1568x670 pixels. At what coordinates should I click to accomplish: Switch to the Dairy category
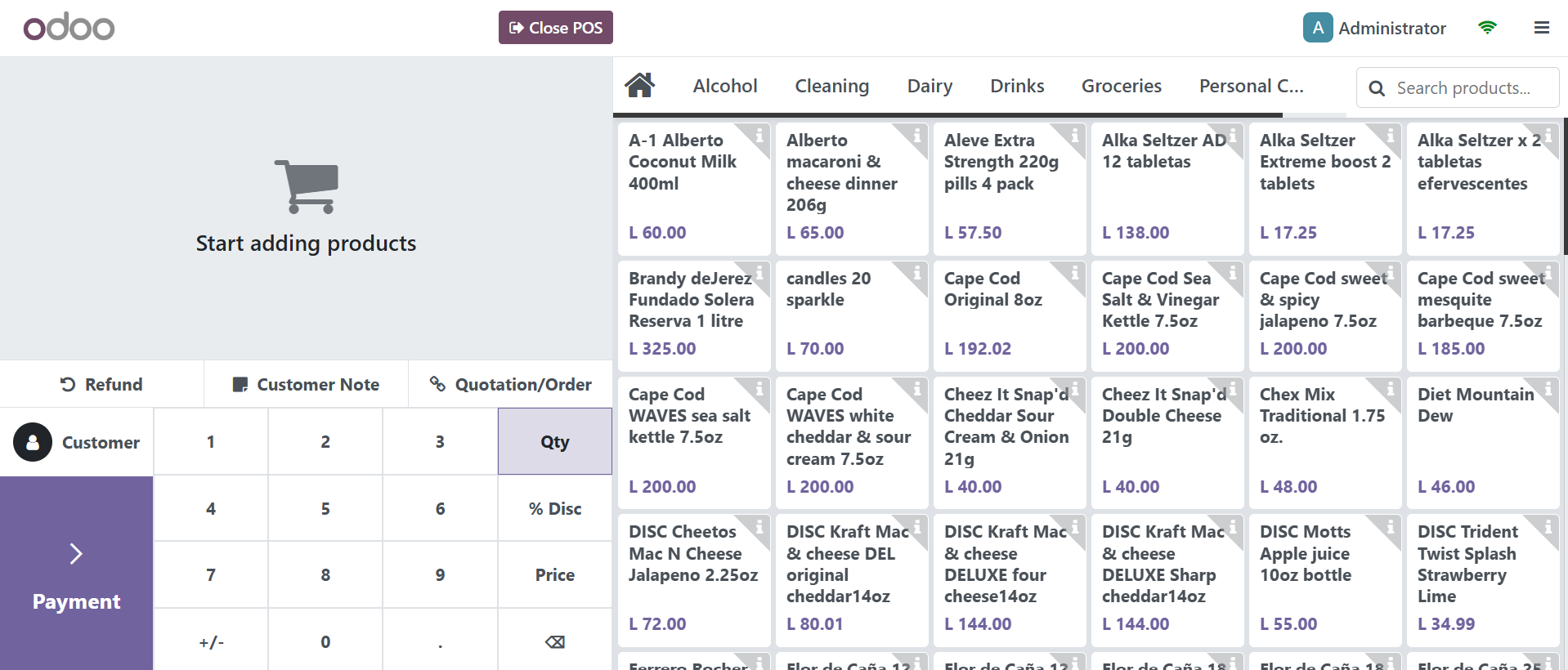930,86
